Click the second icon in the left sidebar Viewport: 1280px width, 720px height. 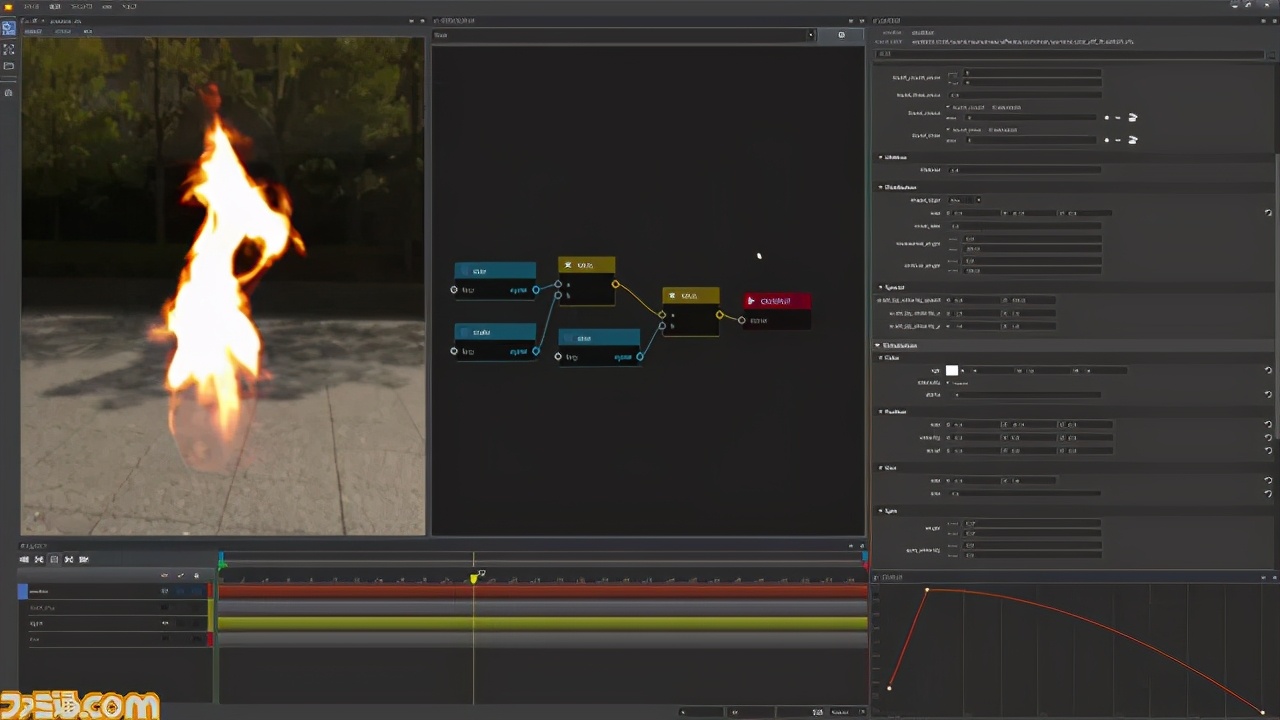point(9,48)
